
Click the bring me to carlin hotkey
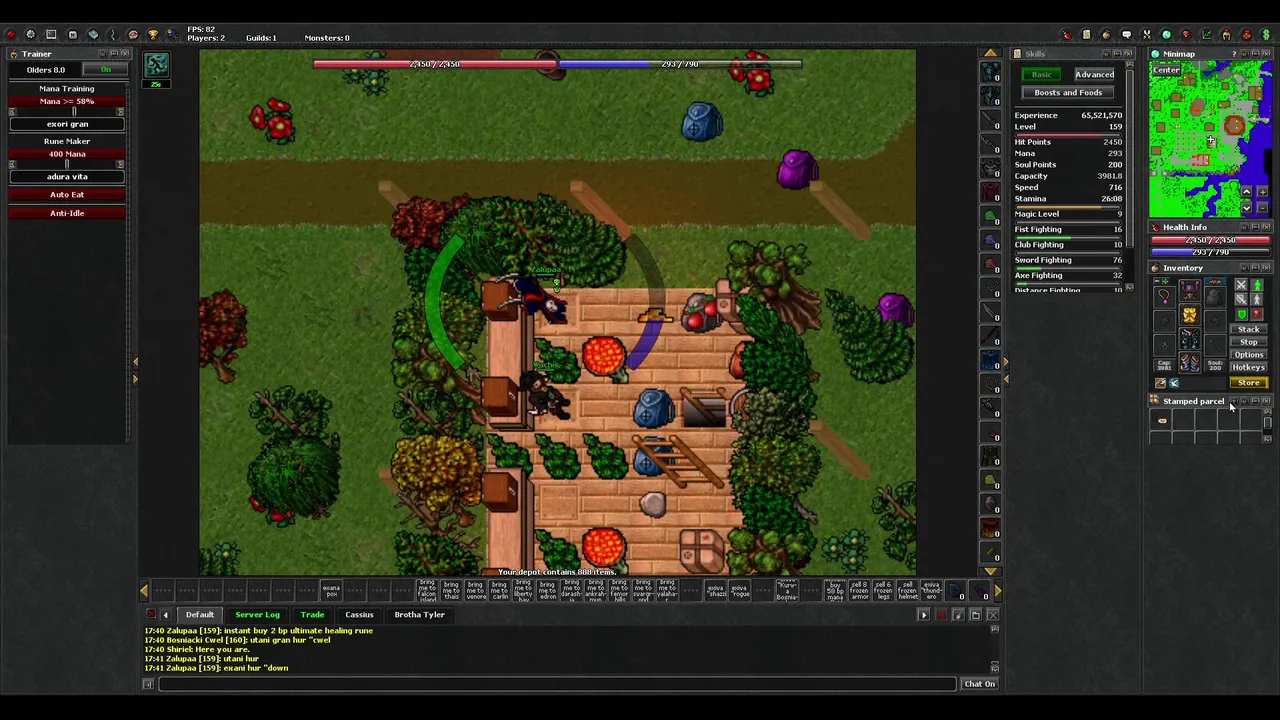point(500,590)
